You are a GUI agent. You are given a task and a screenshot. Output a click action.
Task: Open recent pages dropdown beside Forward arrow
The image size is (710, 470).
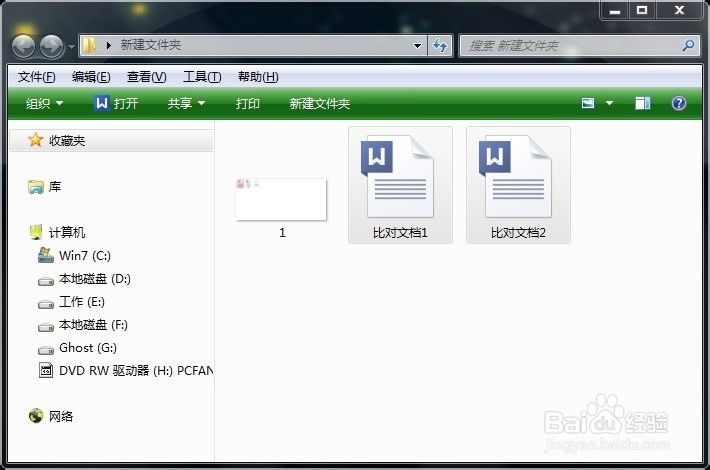pos(71,46)
